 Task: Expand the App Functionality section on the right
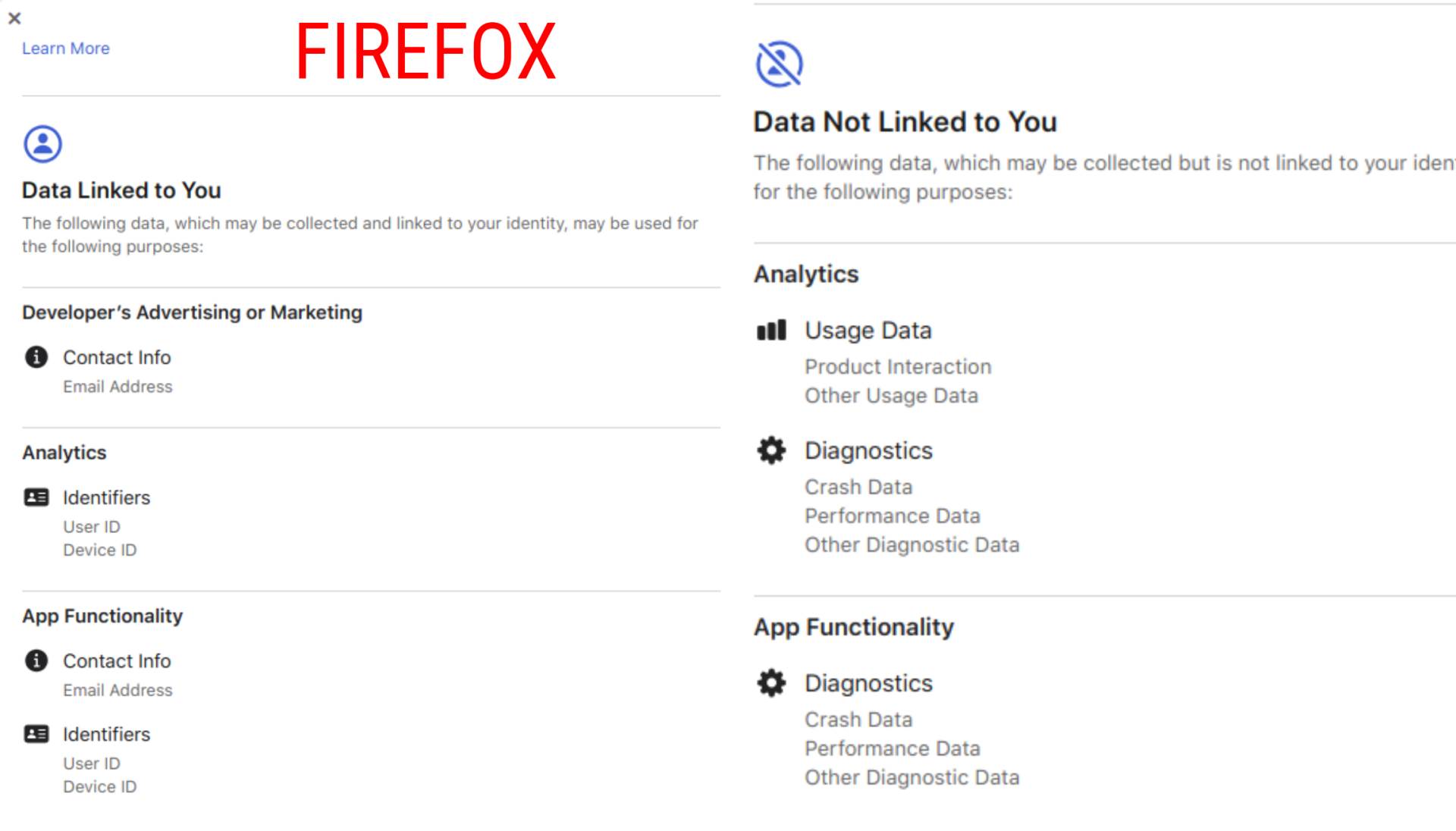853,627
